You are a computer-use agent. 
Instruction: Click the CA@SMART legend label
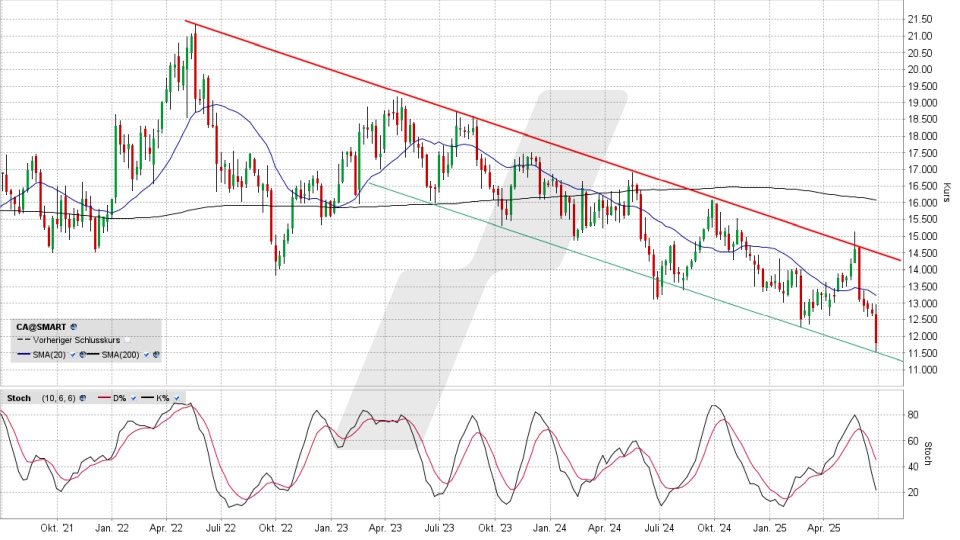click(x=41, y=327)
